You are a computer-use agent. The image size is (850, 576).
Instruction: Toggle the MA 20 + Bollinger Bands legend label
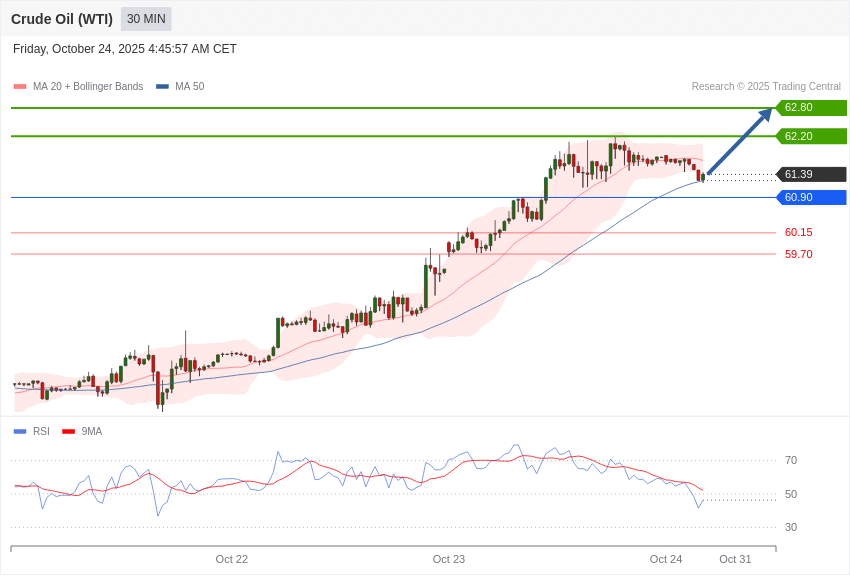[x=88, y=87]
